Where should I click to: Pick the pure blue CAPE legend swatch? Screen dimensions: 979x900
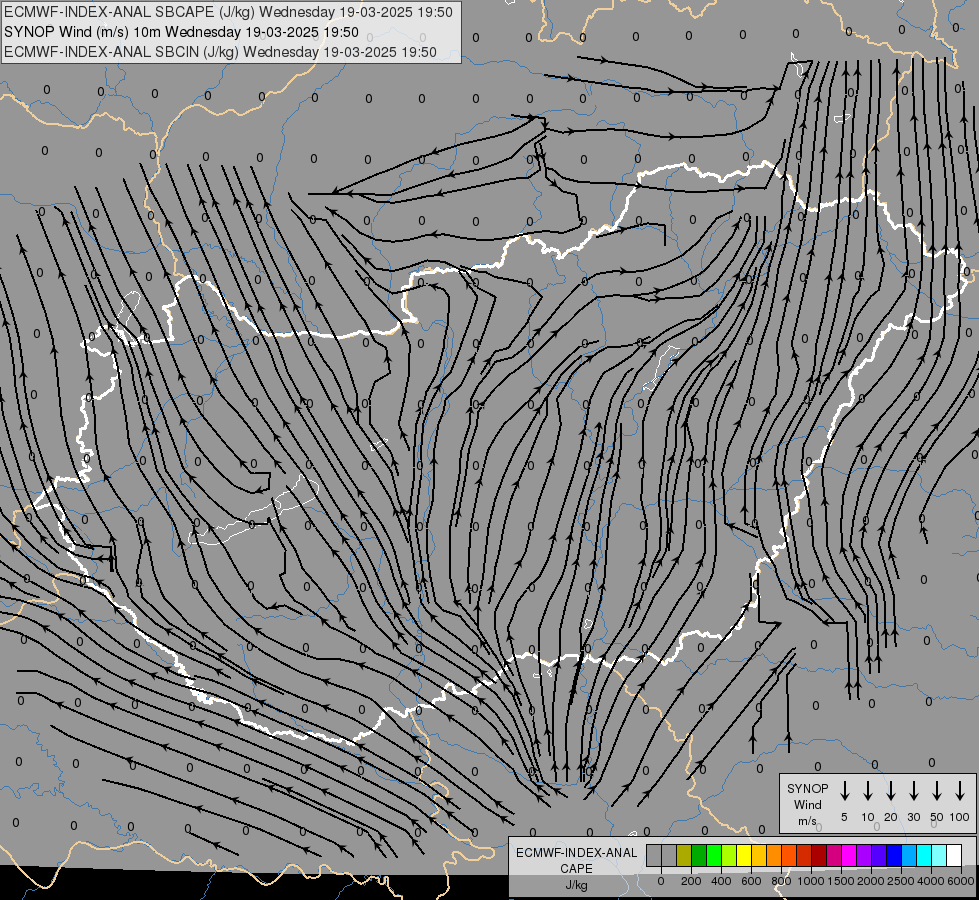tap(895, 855)
